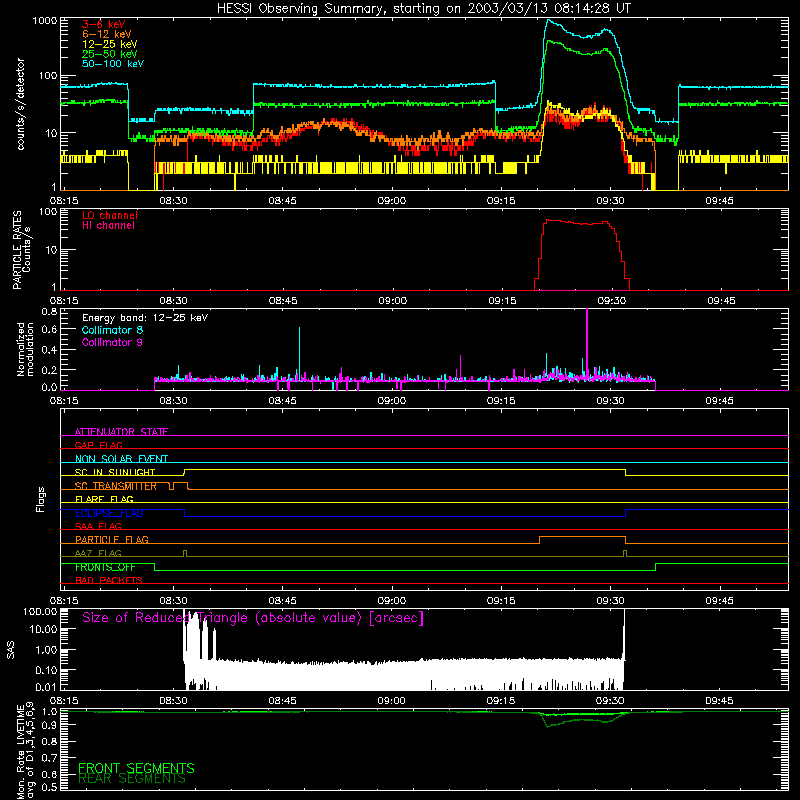Viewport: 800px width, 800px height.
Task: Select the Collimator 8 legend label
Action: click(112, 330)
